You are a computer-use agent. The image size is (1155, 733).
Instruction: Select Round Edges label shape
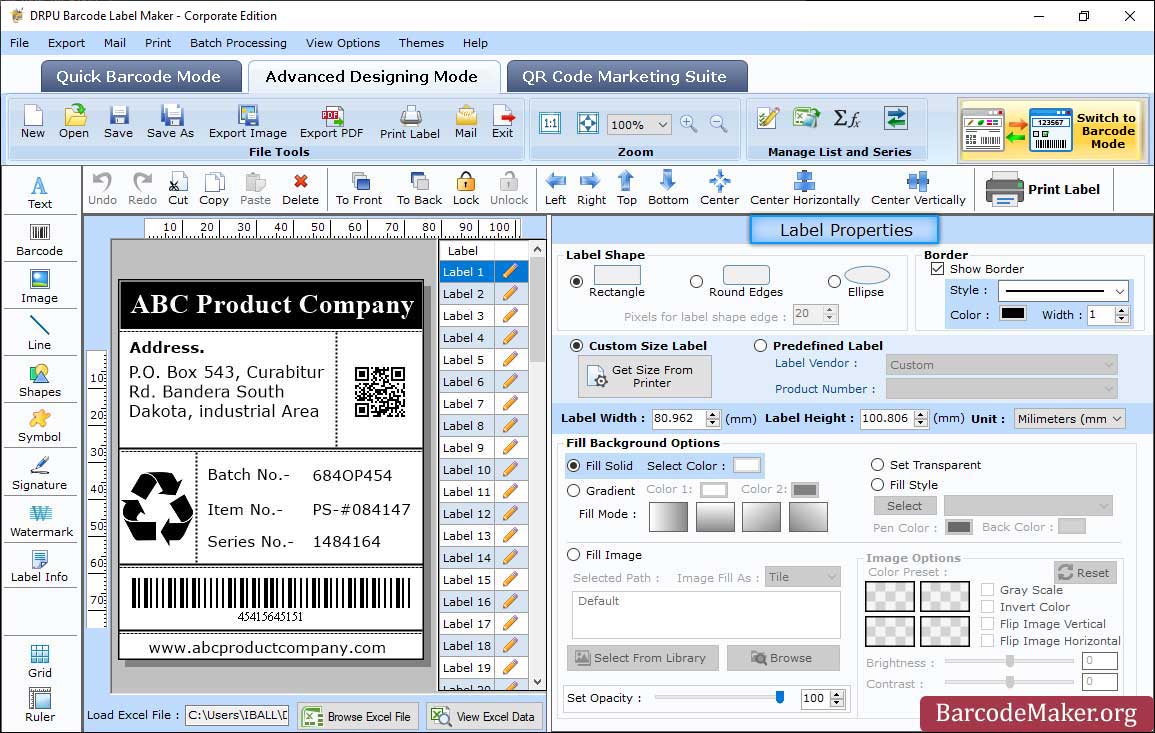[696, 281]
